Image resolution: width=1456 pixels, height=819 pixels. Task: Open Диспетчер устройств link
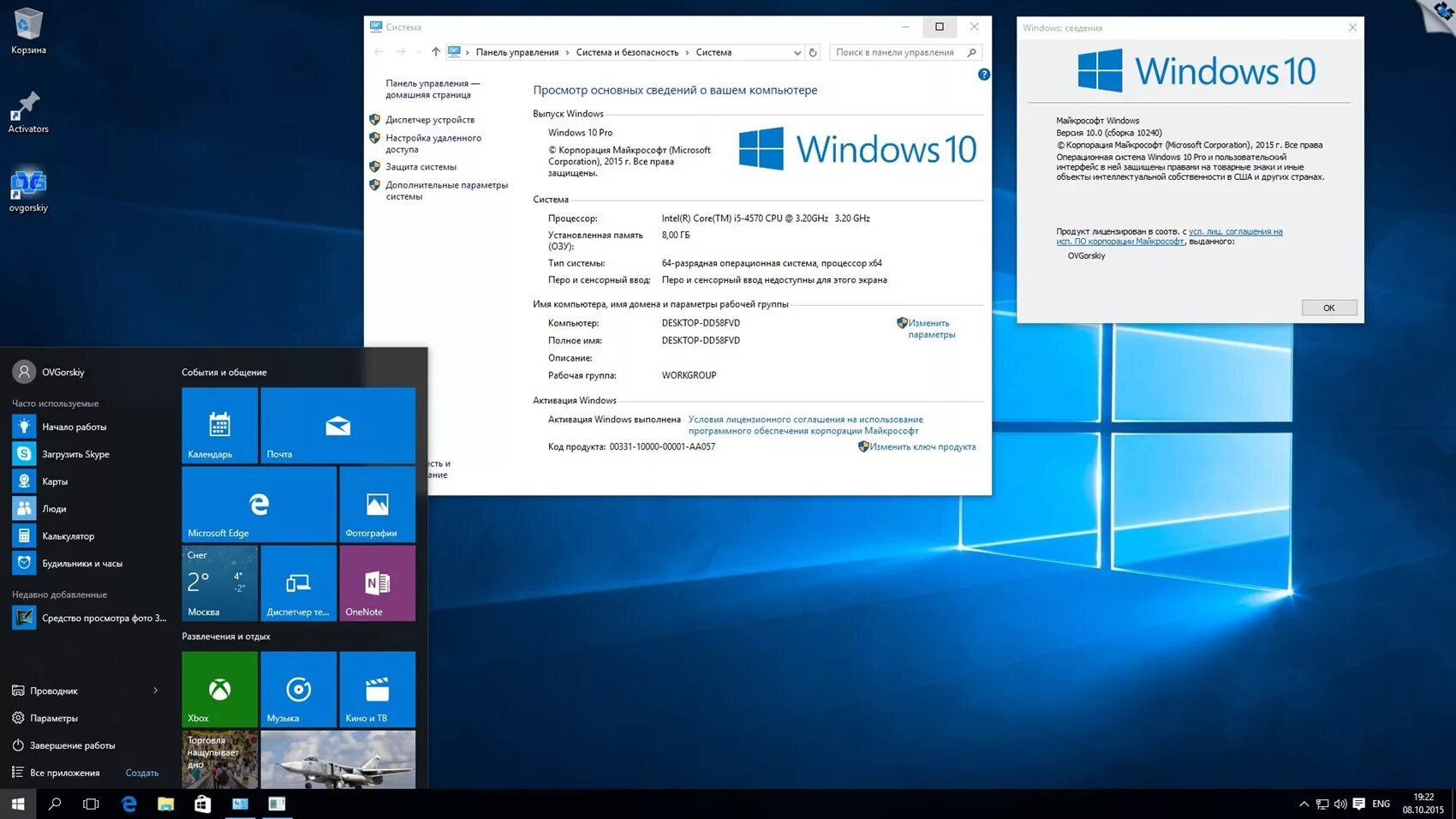[430, 120]
